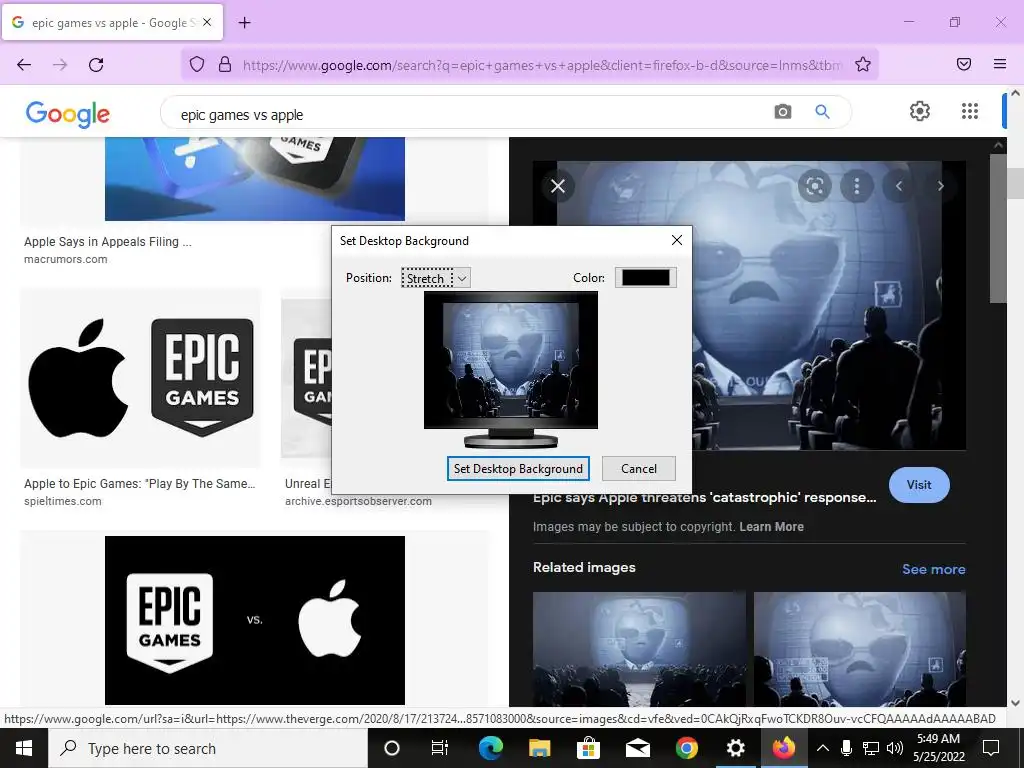The width and height of the screenshot is (1024, 768).
Task: Open the notification center icon
Action: 991,748
